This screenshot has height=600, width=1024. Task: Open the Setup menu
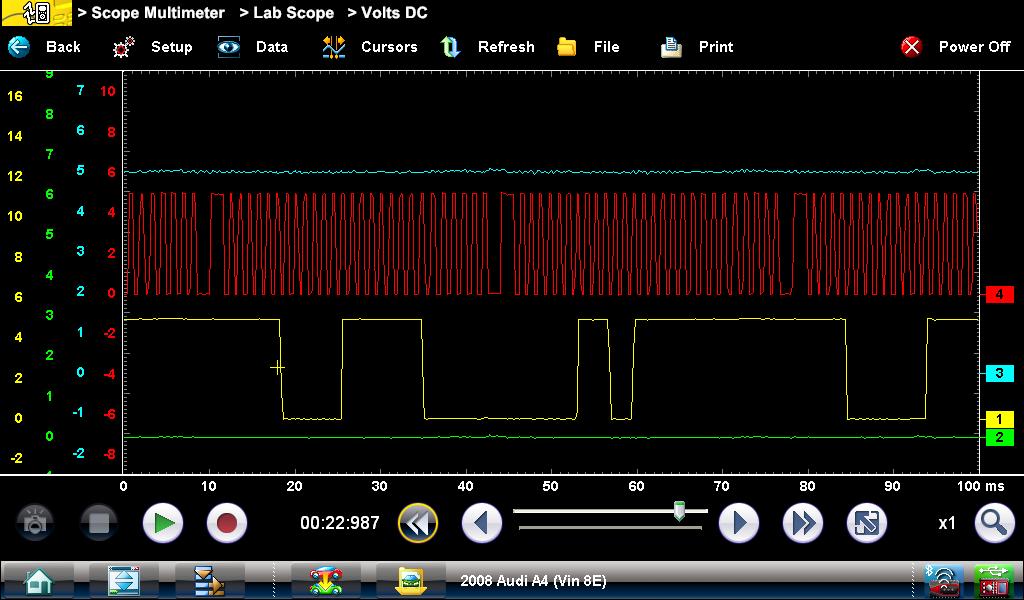point(153,47)
